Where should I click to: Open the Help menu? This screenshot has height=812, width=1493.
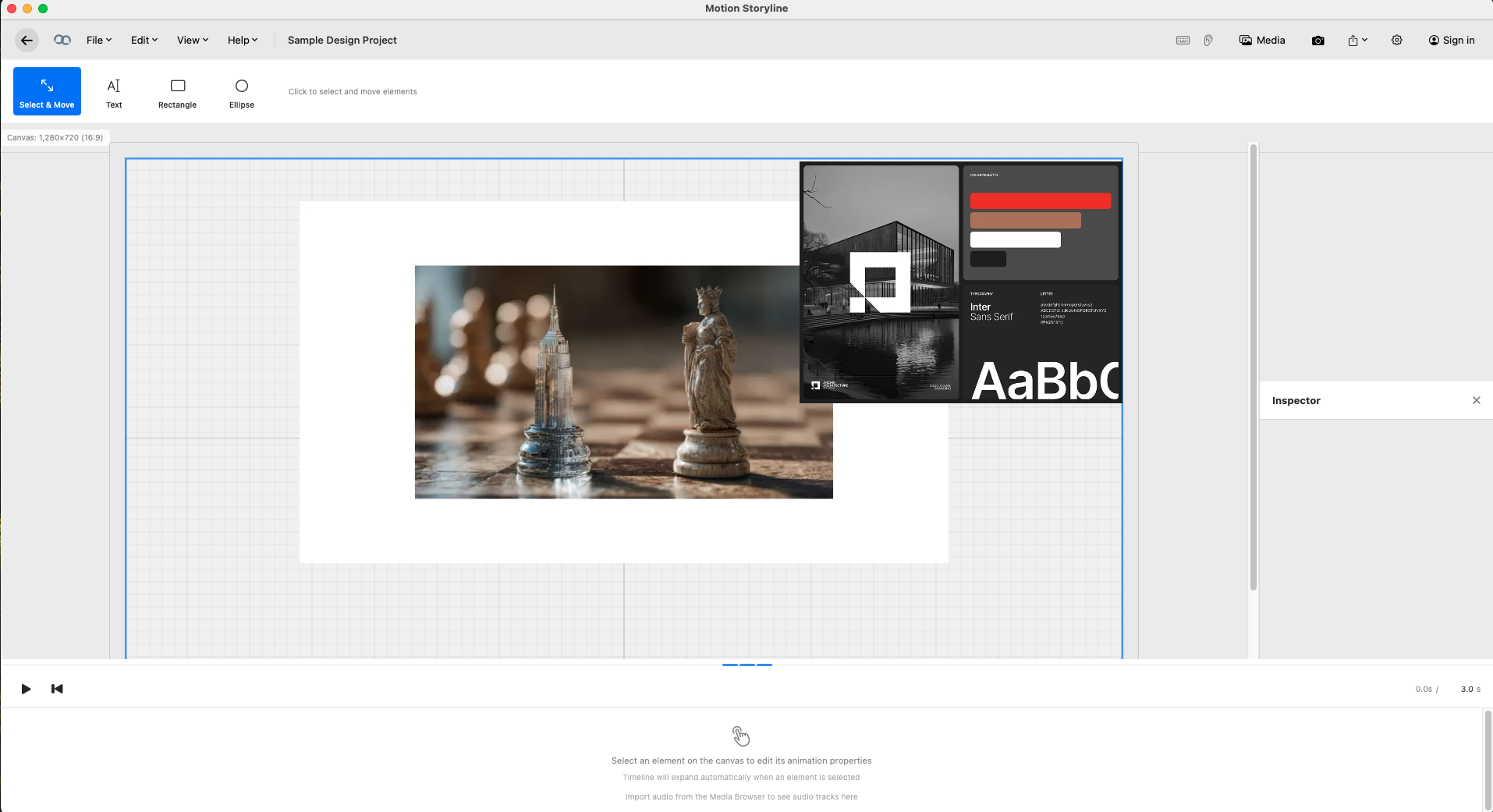[x=243, y=41]
